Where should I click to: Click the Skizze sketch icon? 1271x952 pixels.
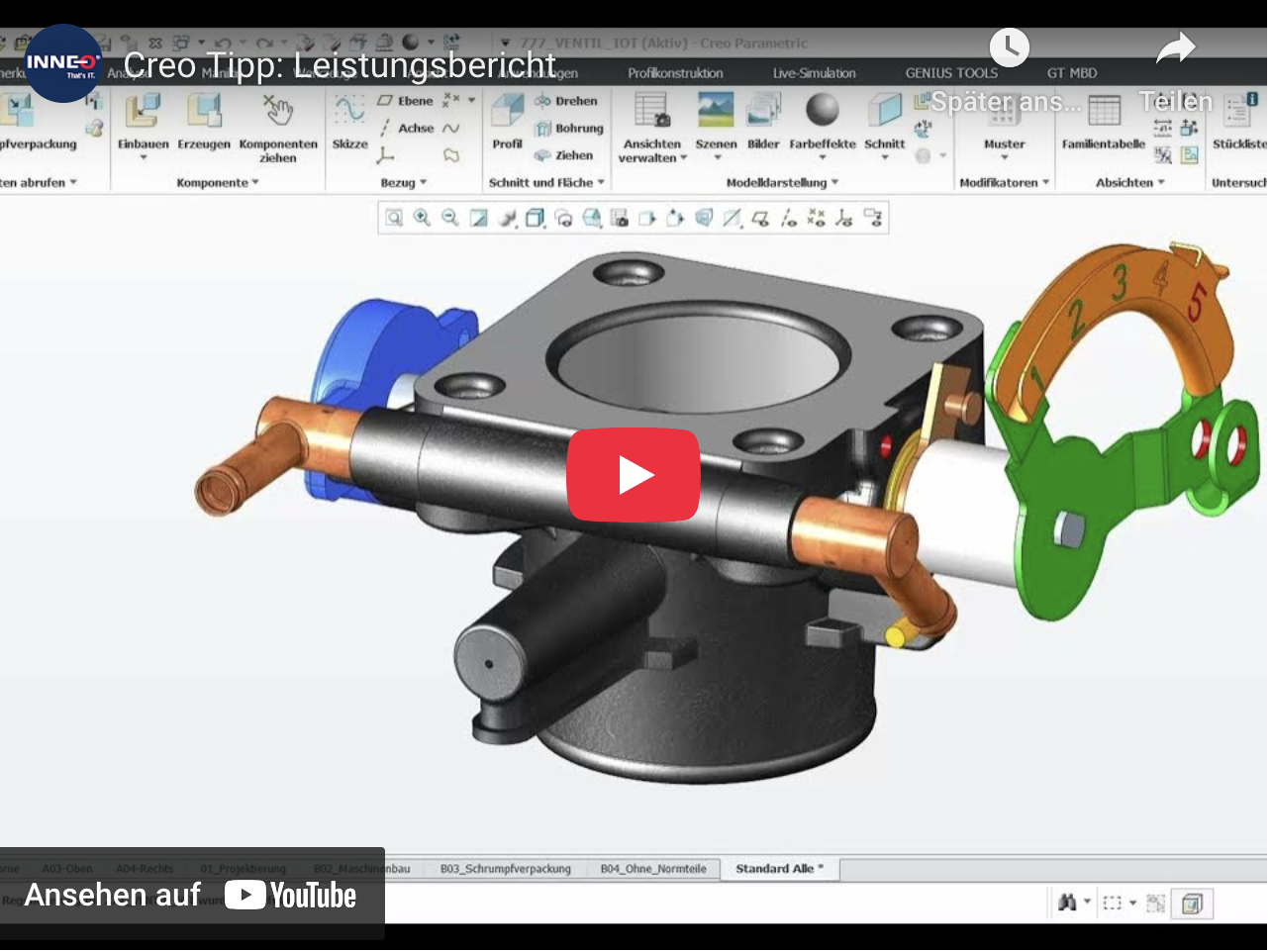(x=349, y=110)
